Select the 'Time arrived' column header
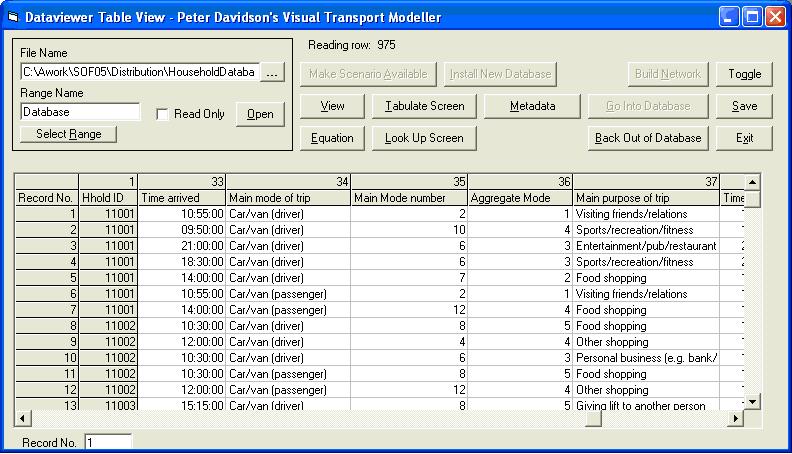 [x=182, y=198]
